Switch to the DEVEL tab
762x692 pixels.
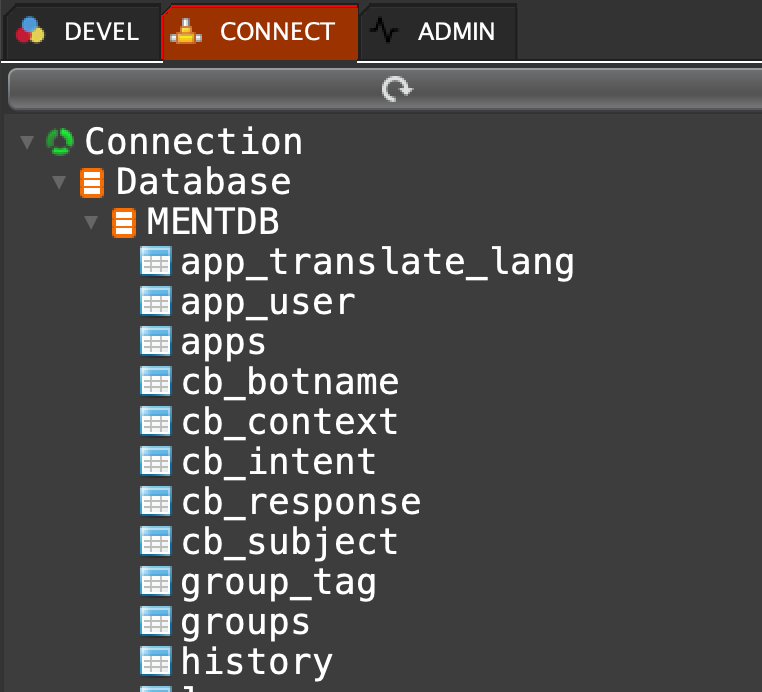click(79, 32)
